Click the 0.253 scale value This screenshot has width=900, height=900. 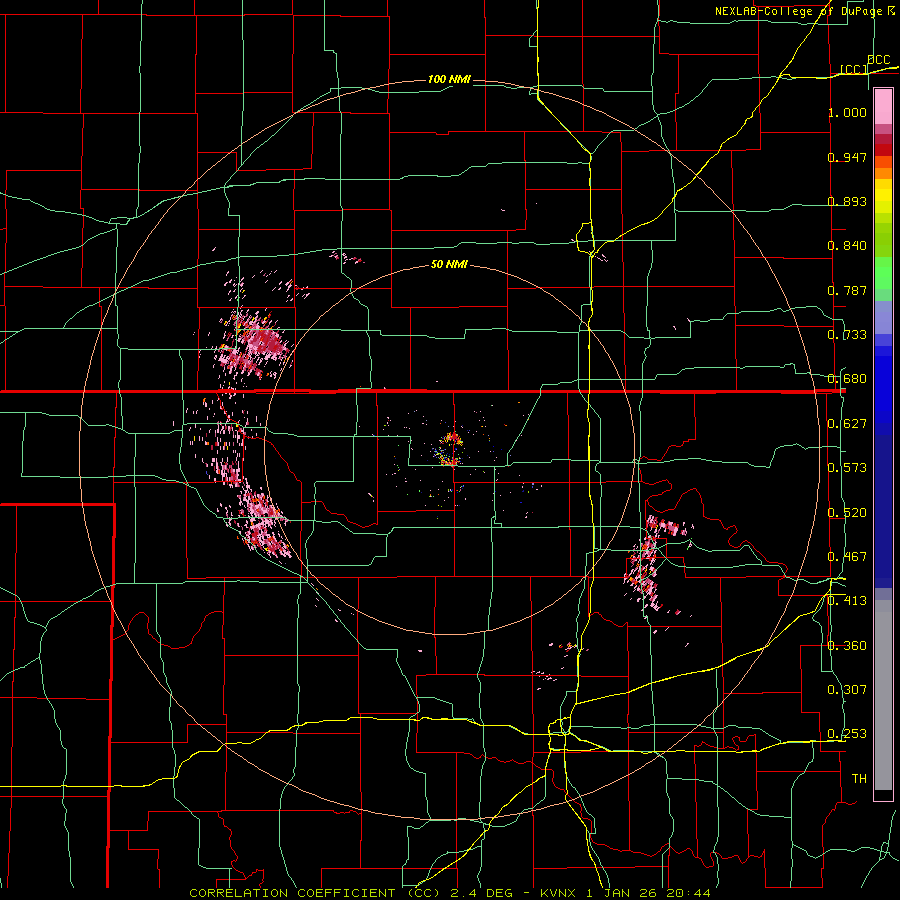[847, 734]
